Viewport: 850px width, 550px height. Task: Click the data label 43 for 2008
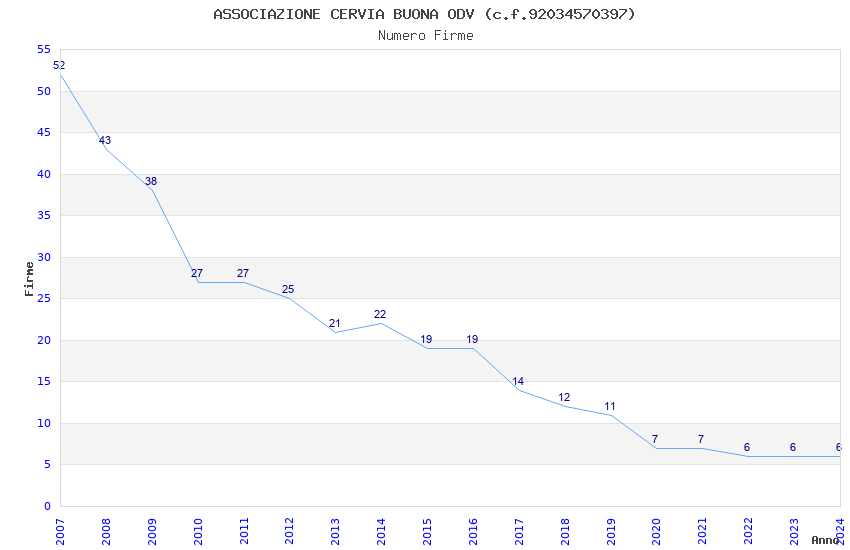tap(105, 140)
